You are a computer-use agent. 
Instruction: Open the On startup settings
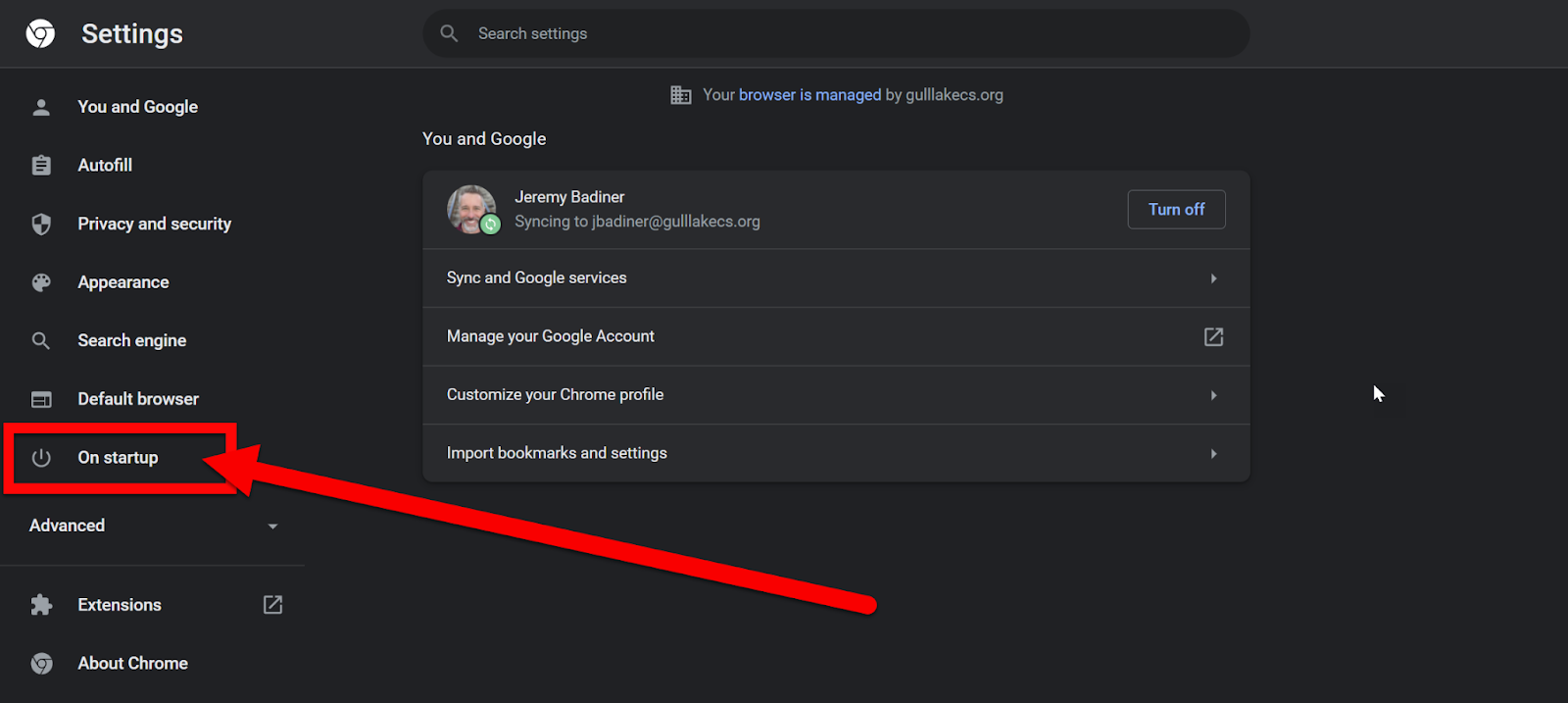(x=118, y=458)
